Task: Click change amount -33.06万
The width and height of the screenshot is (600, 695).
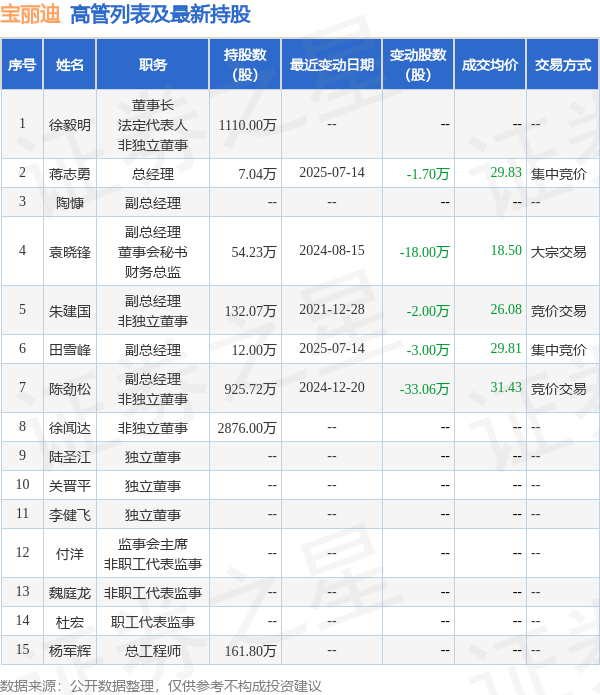Action: pyautogui.click(x=425, y=389)
